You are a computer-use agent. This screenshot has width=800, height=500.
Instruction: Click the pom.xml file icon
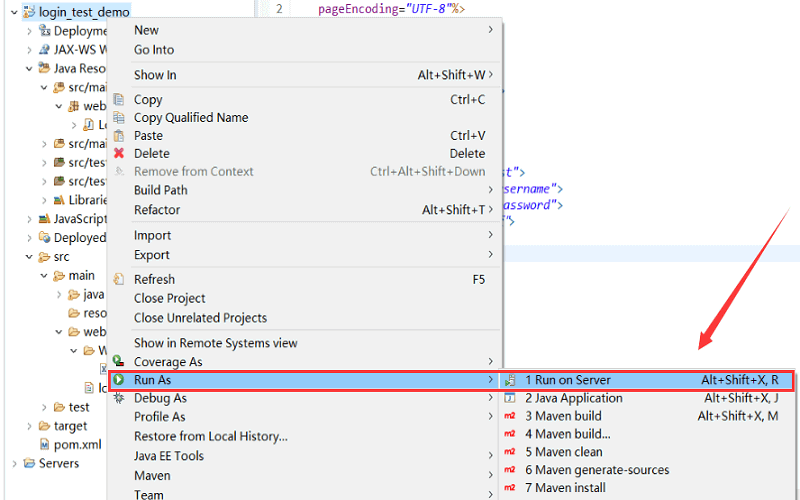point(44,444)
